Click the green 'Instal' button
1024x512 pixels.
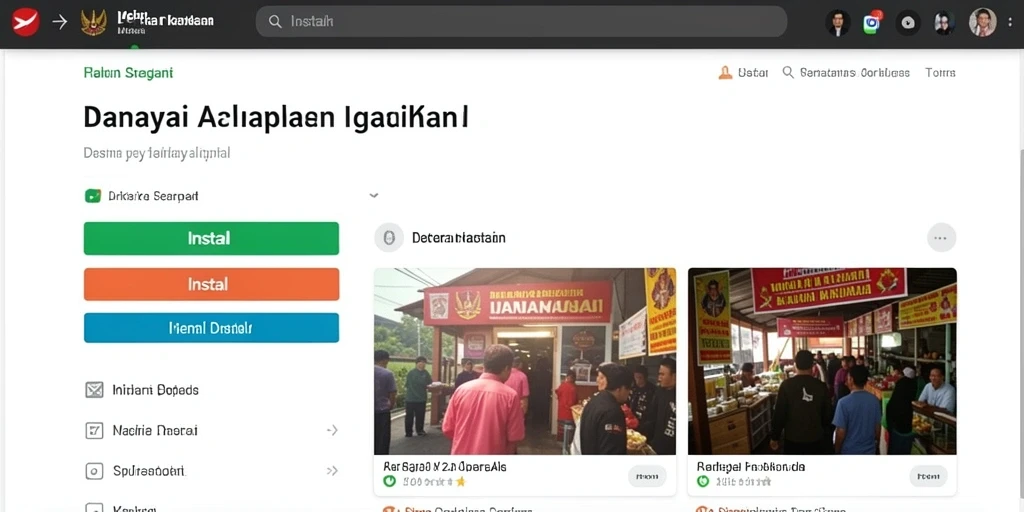pos(211,238)
